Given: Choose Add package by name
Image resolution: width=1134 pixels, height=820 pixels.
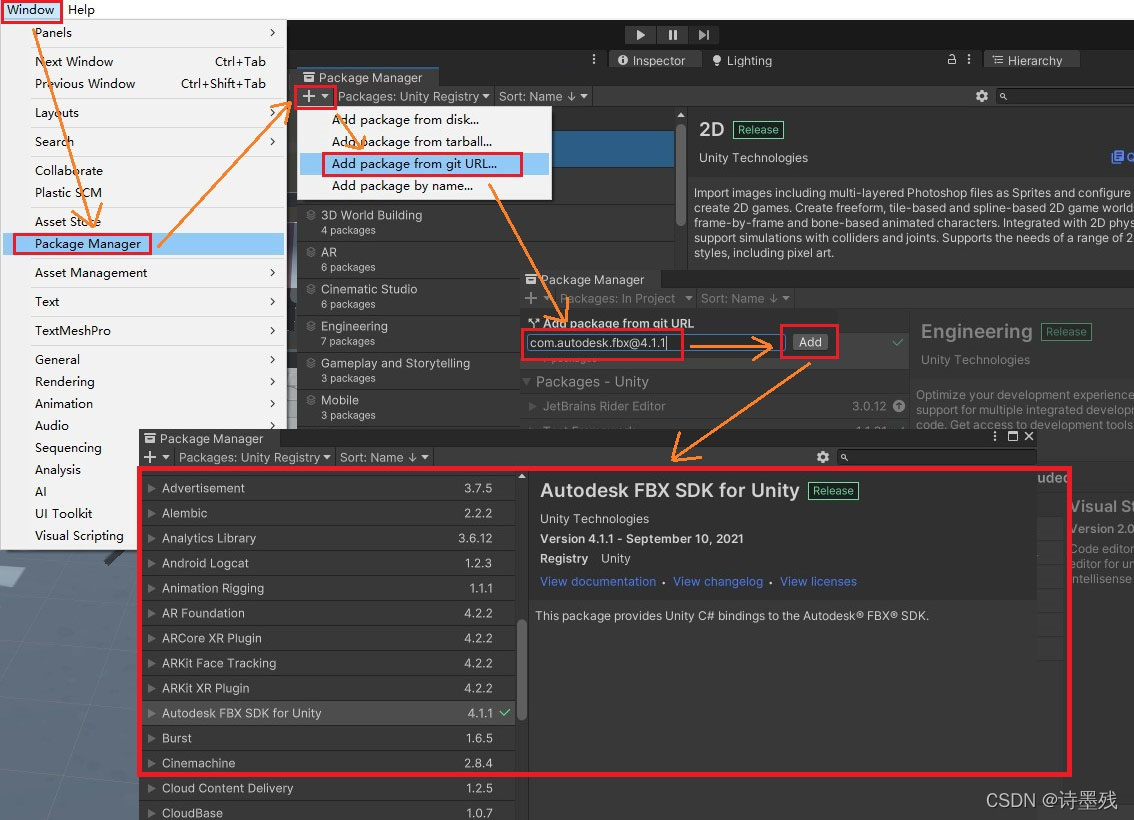Looking at the screenshot, I should click(x=425, y=186).
